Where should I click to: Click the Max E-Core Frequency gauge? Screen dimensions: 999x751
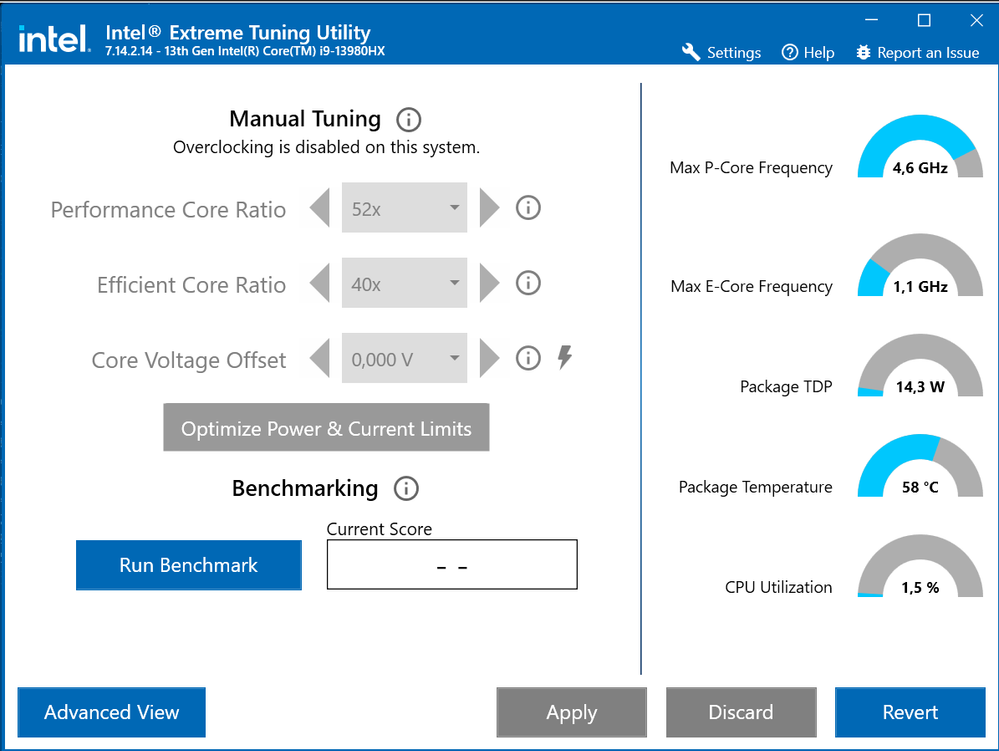click(x=920, y=265)
